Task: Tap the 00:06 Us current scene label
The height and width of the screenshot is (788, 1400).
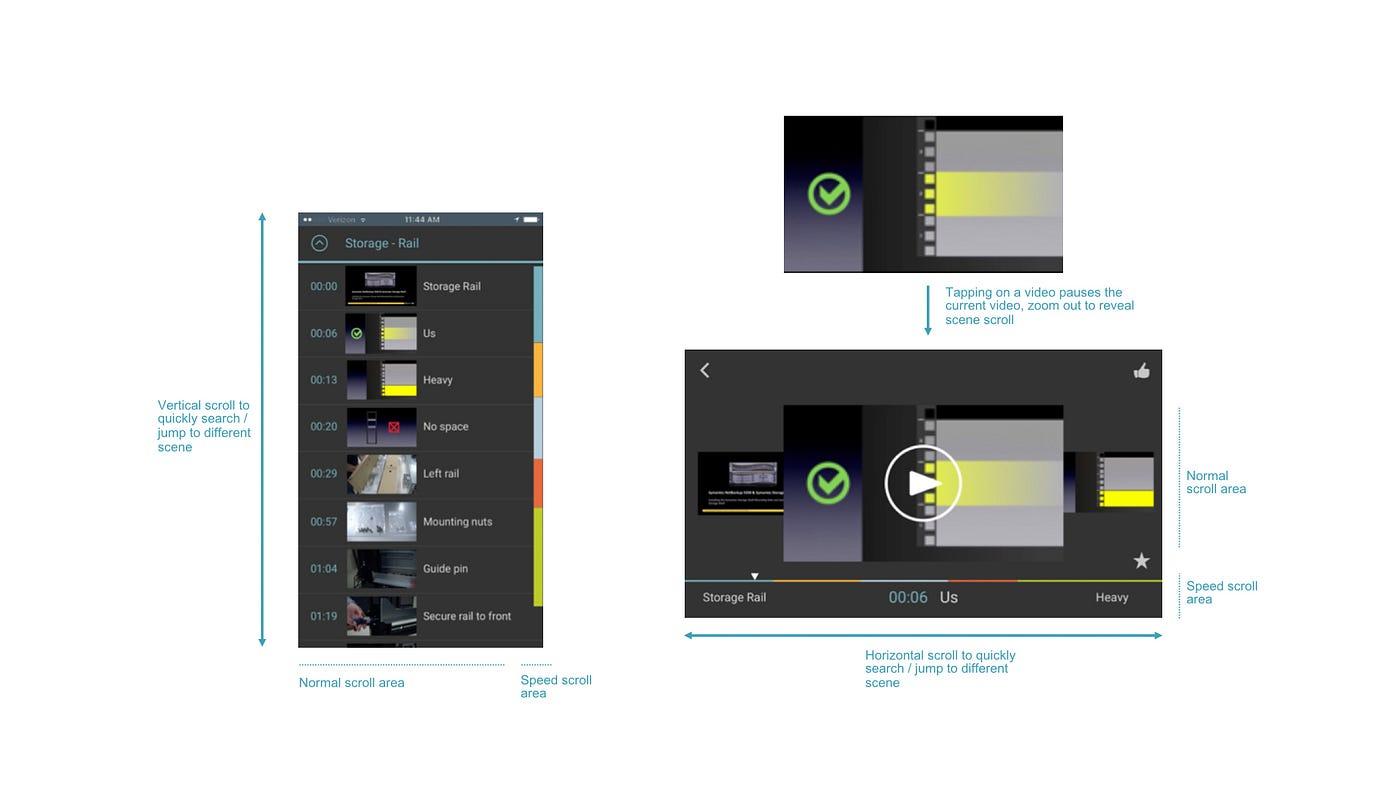Action: click(923, 597)
